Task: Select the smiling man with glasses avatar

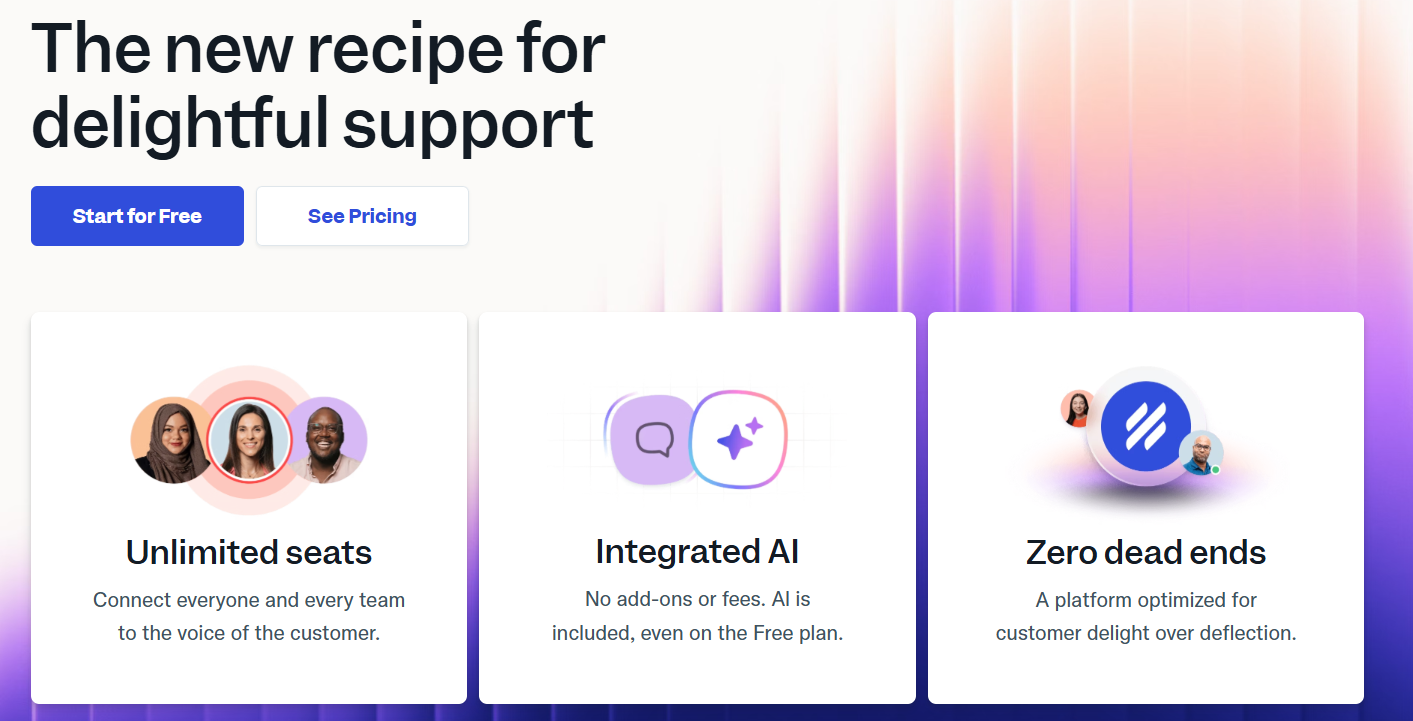Action: point(327,440)
